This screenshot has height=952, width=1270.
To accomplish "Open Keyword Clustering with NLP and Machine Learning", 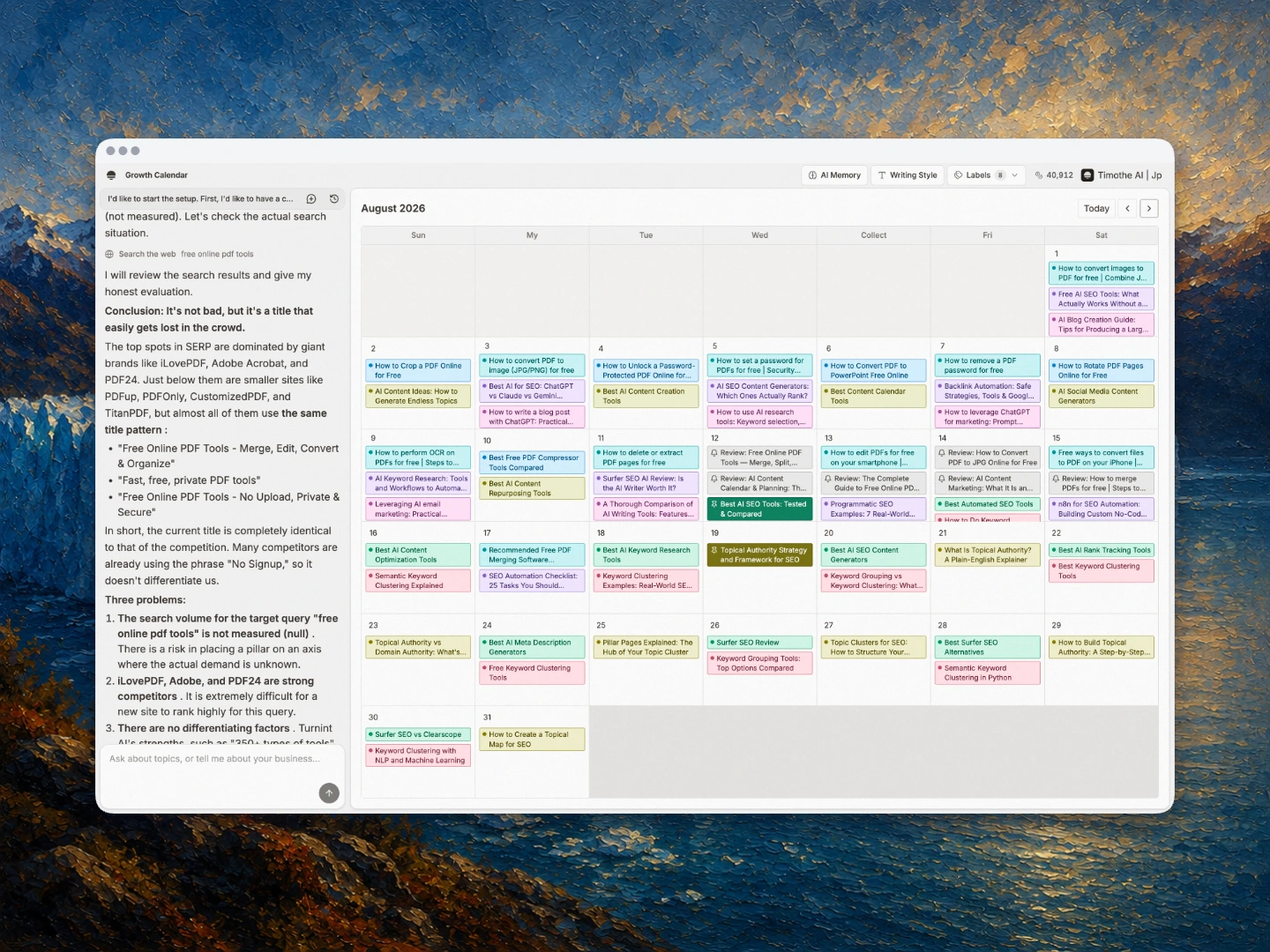I will click(418, 755).
